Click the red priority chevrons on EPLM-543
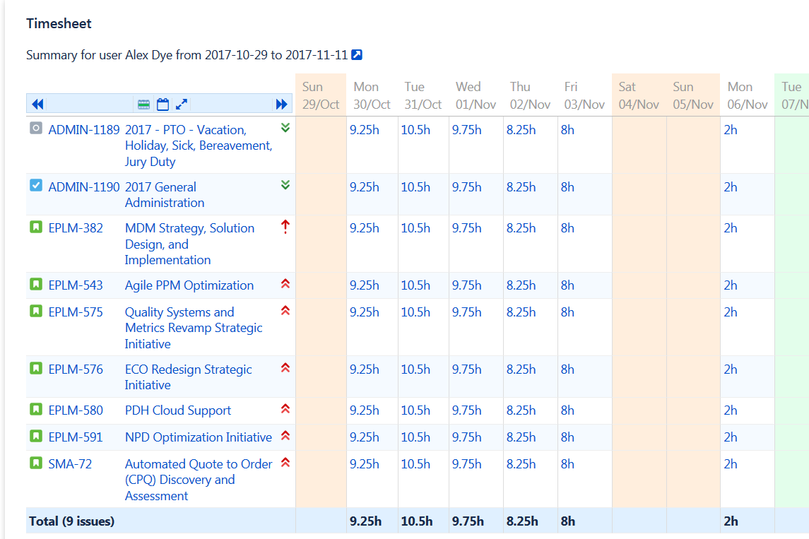 (285, 284)
